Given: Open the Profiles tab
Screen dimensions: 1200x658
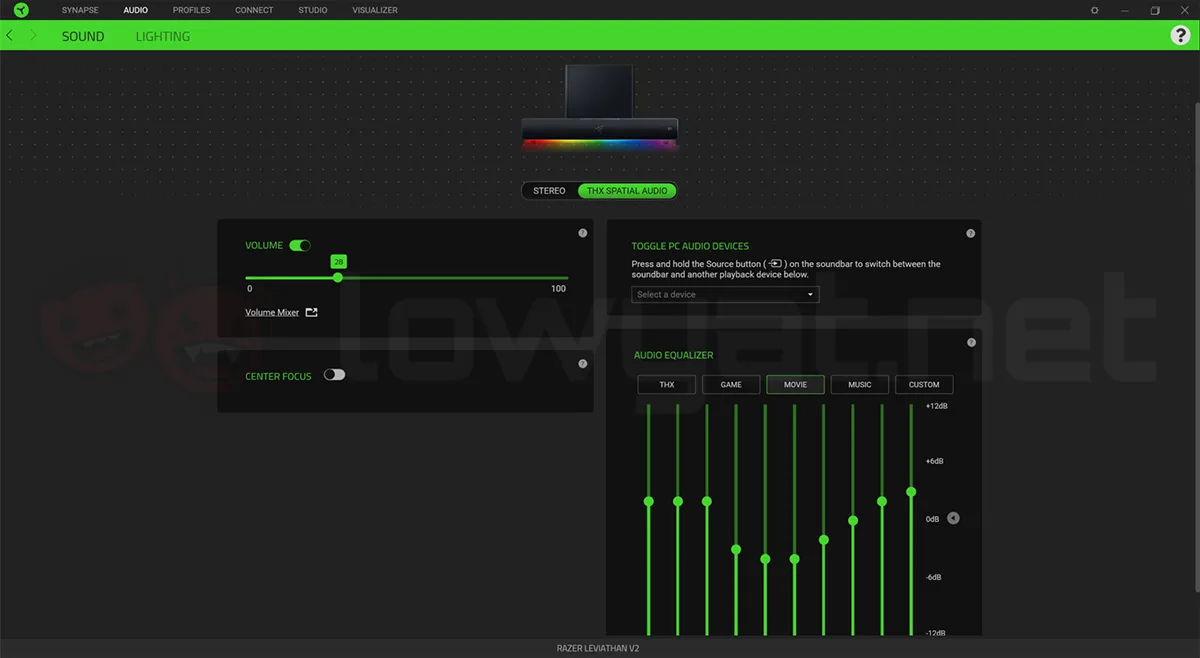Looking at the screenshot, I should click(191, 10).
